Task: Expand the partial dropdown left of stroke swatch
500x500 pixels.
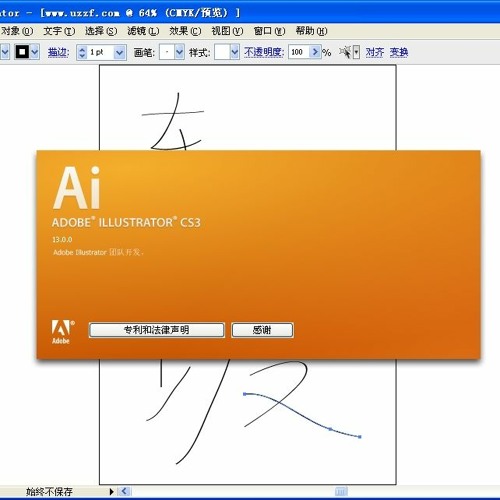Action: (x=5, y=52)
